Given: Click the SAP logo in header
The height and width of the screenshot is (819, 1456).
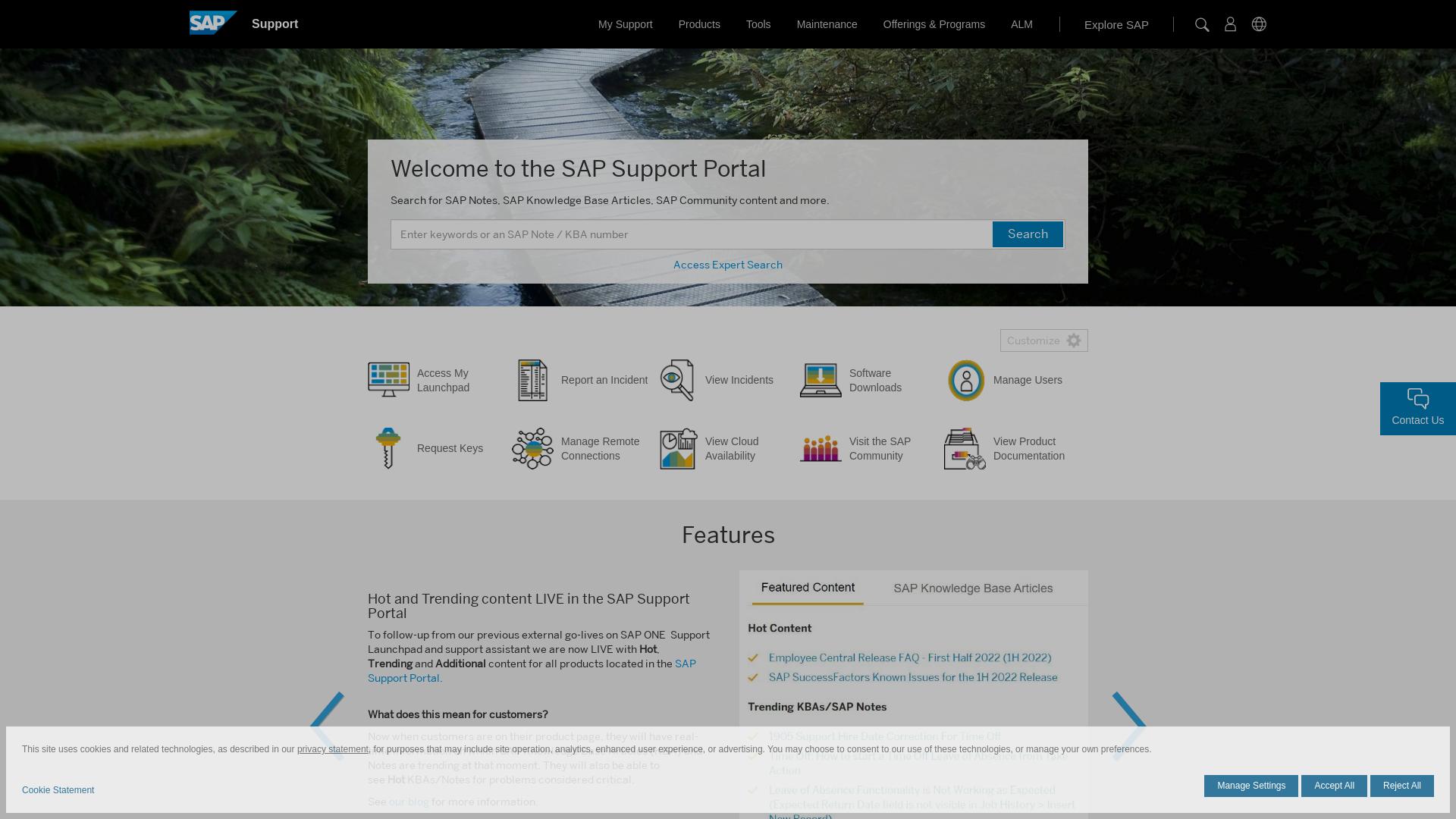Looking at the screenshot, I should point(213,23).
